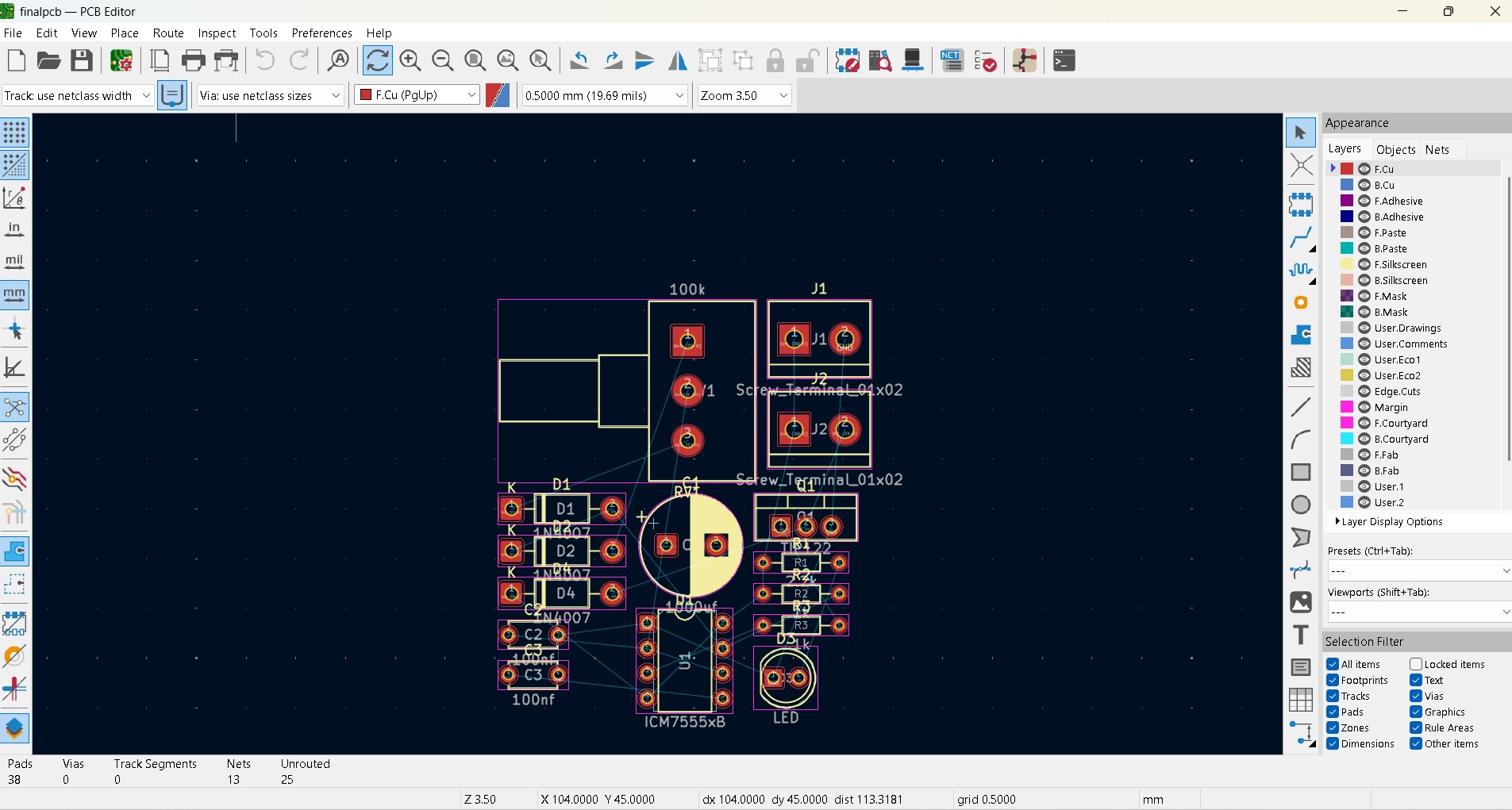Hide the B.Cu layer
Viewport: 1512px width, 810px height.
click(x=1363, y=185)
